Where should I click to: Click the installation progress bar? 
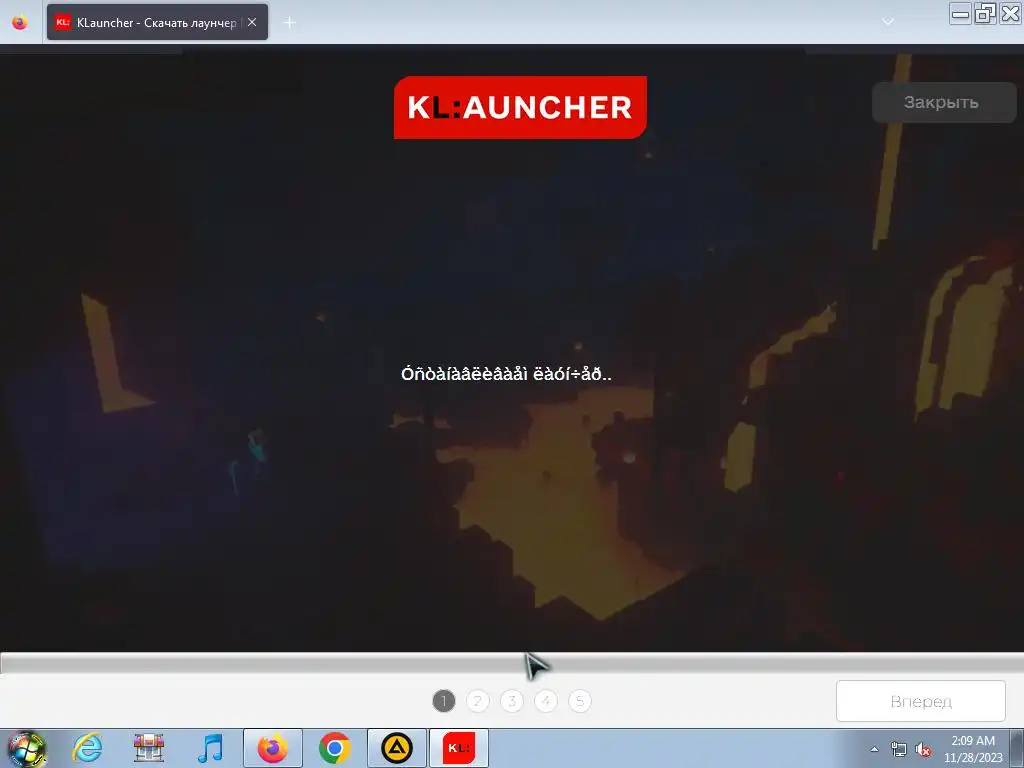click(512, 663)
